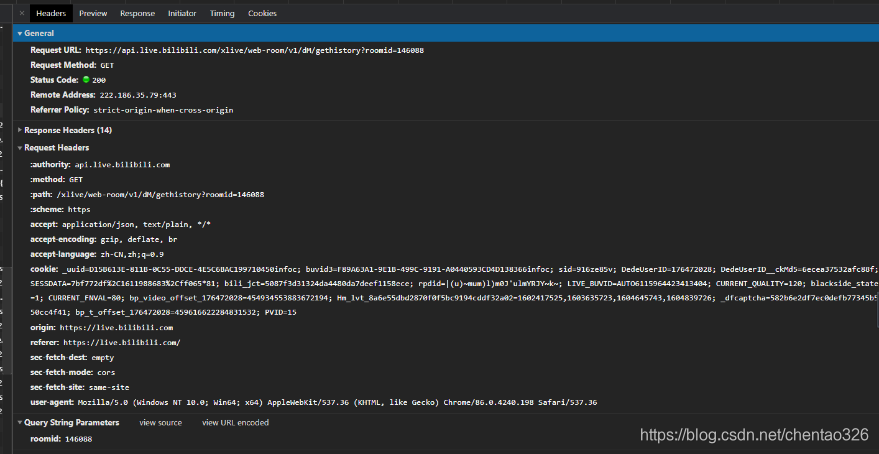
Task: Click the cookie header name
Action: click(x=44, y=269)
